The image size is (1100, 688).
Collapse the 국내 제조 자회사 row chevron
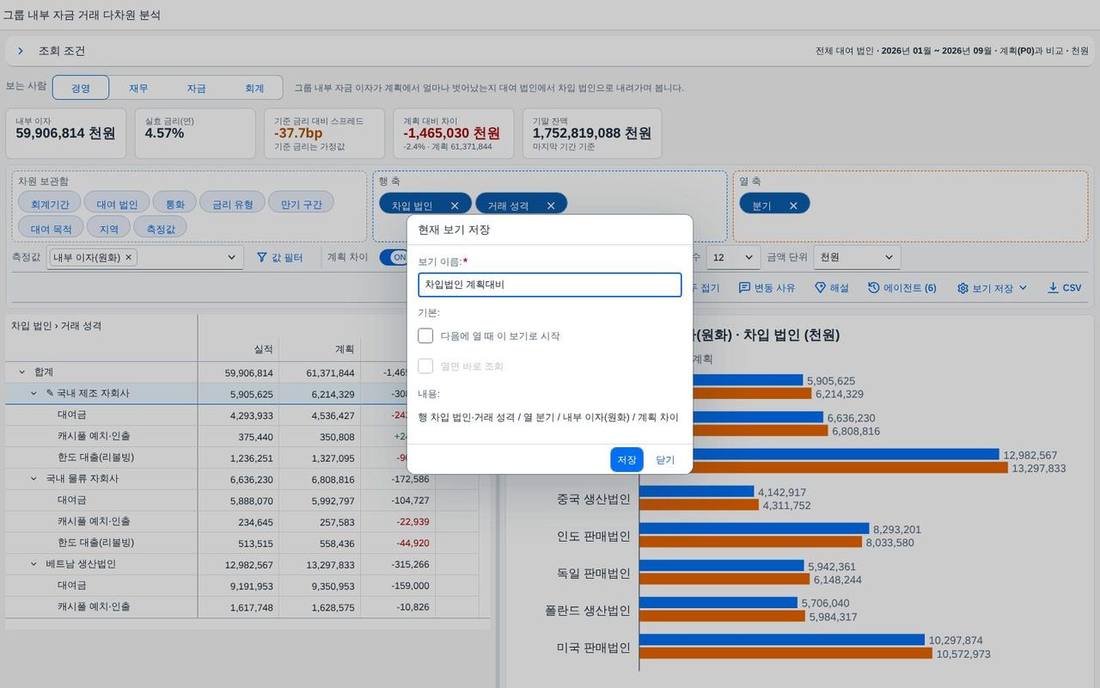click(33, 393)
